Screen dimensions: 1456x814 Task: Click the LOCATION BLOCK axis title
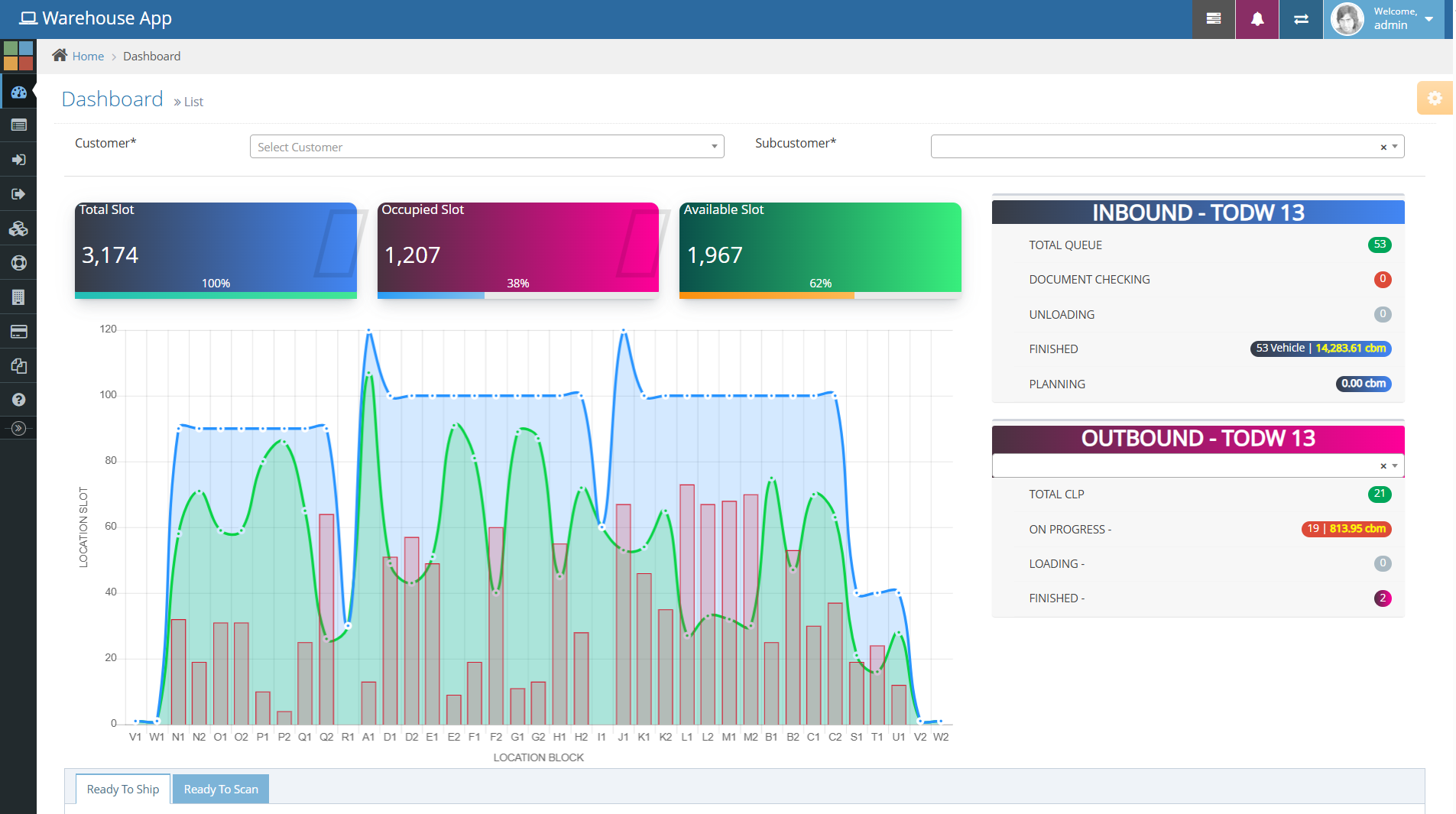point(538,757)
